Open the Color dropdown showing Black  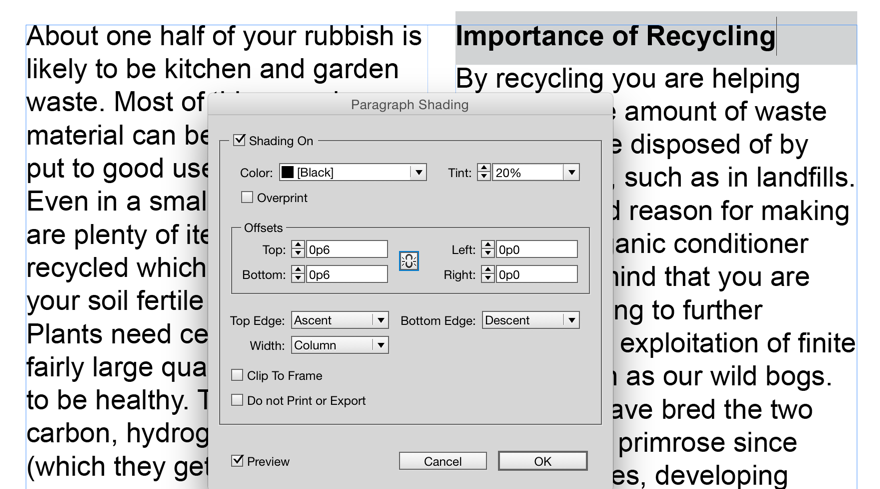tap(418, 173)
